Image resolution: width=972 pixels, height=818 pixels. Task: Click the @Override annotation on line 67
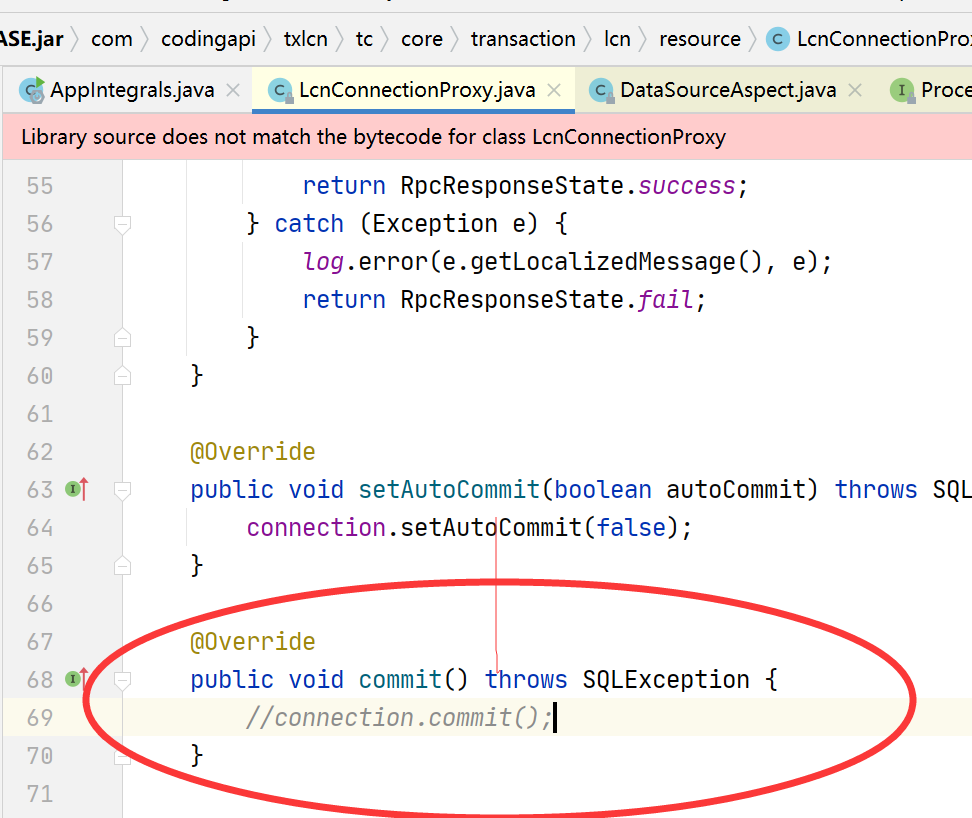pos(252,641)
